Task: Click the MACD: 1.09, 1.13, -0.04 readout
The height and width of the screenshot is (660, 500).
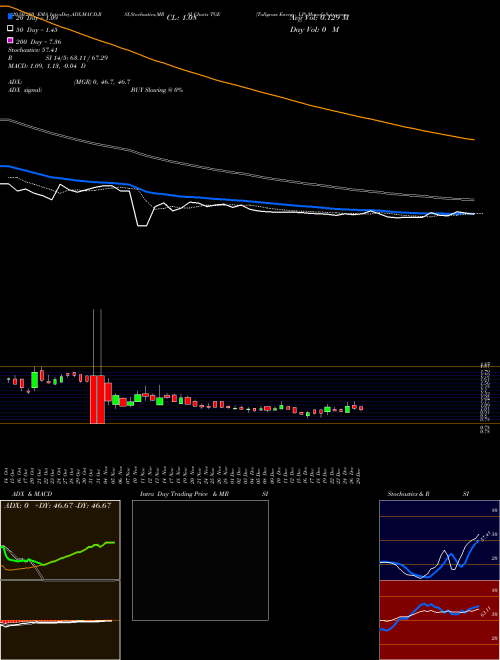Action: click(x=47, y=66)
